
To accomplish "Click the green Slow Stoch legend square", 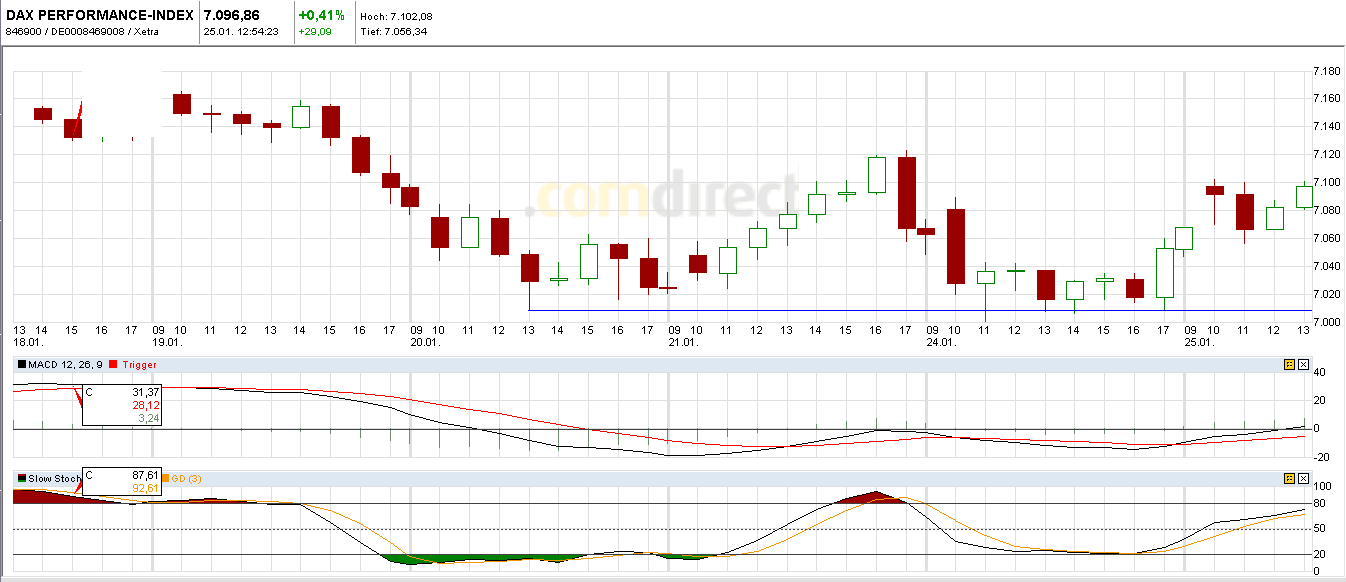I will click(22, 478).
